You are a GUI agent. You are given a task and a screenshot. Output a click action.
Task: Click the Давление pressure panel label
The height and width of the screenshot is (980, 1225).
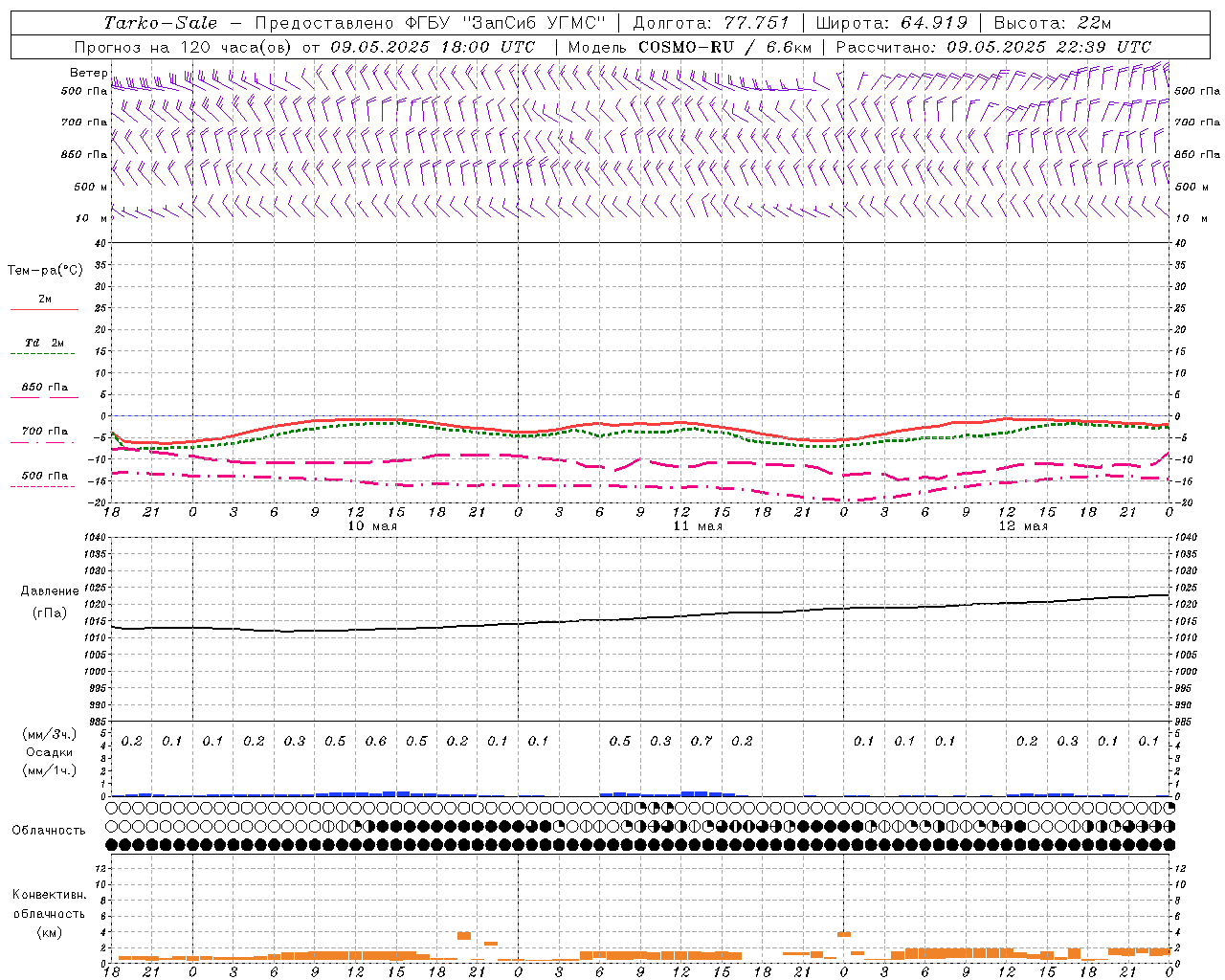point(50,591)
